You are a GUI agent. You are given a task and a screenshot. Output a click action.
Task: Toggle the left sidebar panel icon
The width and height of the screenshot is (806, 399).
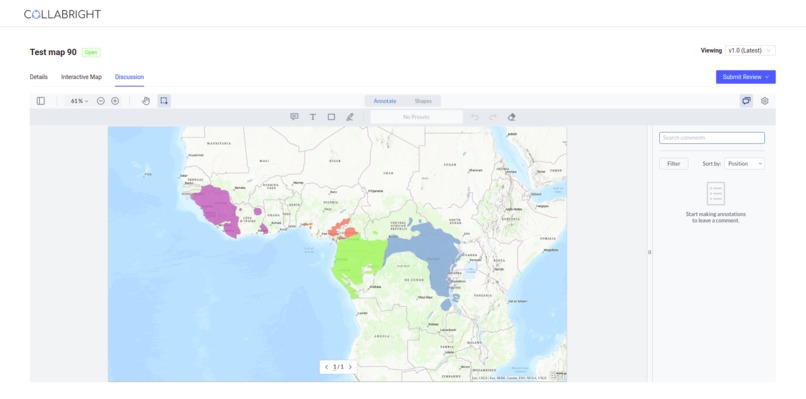pyautogui.click(x=41, y=101)
